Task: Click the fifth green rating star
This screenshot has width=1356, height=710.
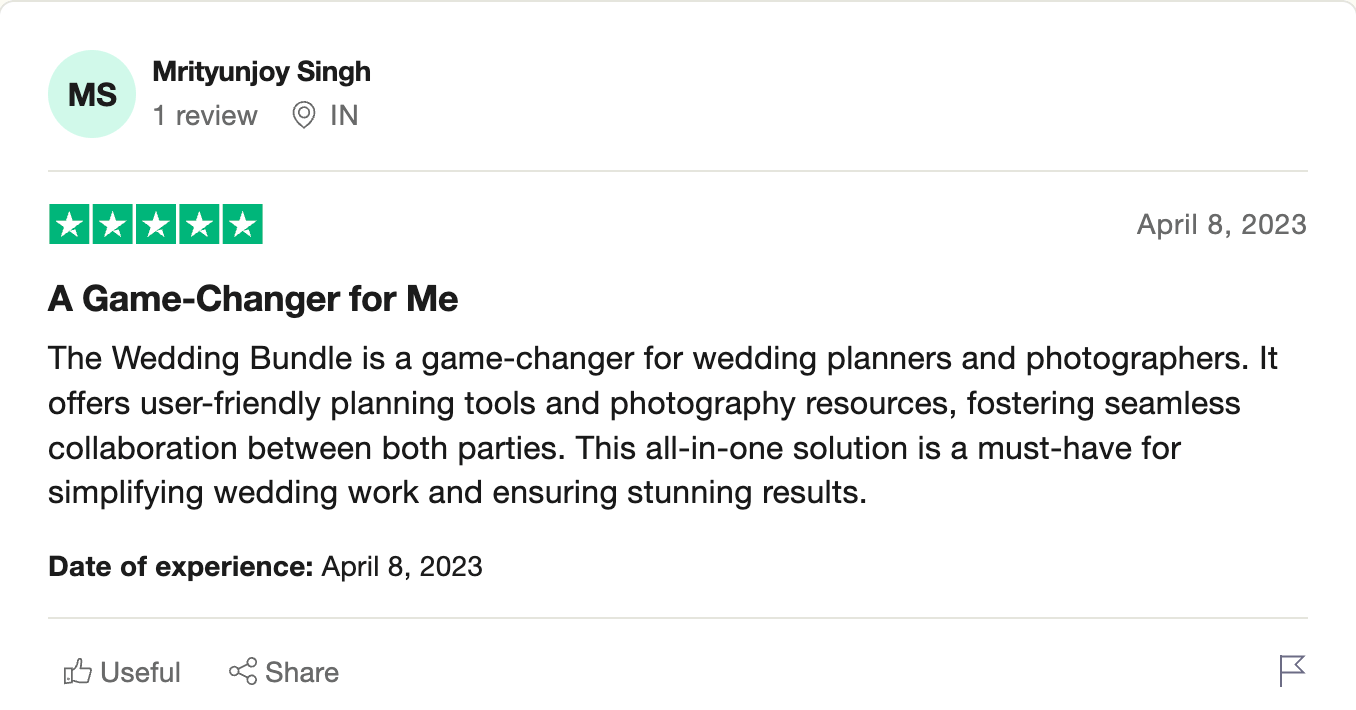Action: pyautogui.click(x=242, y=224)
